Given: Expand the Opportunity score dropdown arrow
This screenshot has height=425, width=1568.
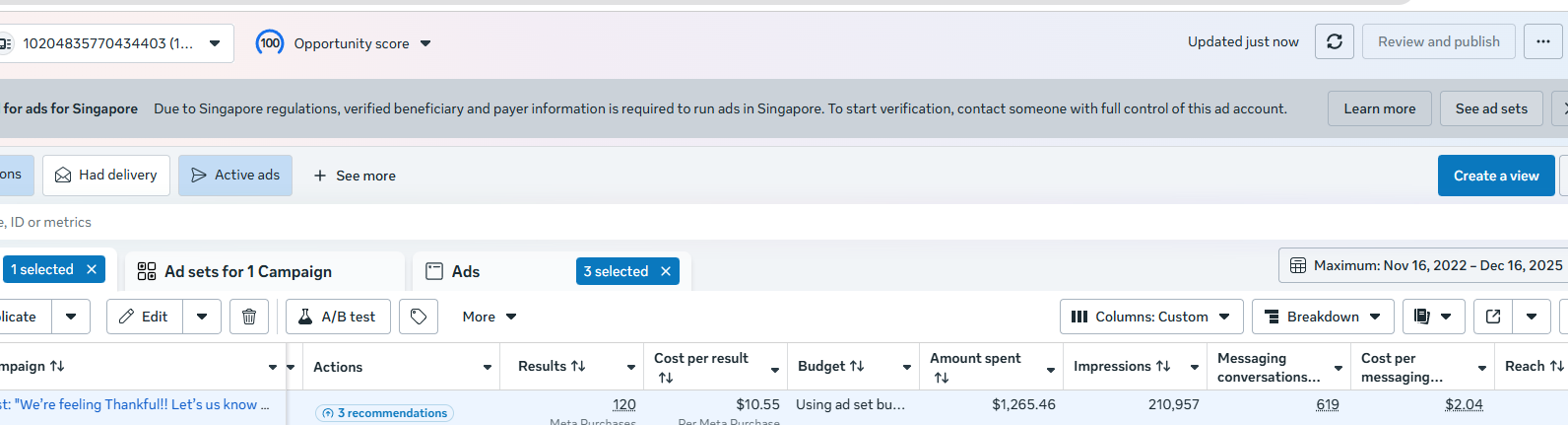Looking at the screenshot, I should [x=425, y=43].
